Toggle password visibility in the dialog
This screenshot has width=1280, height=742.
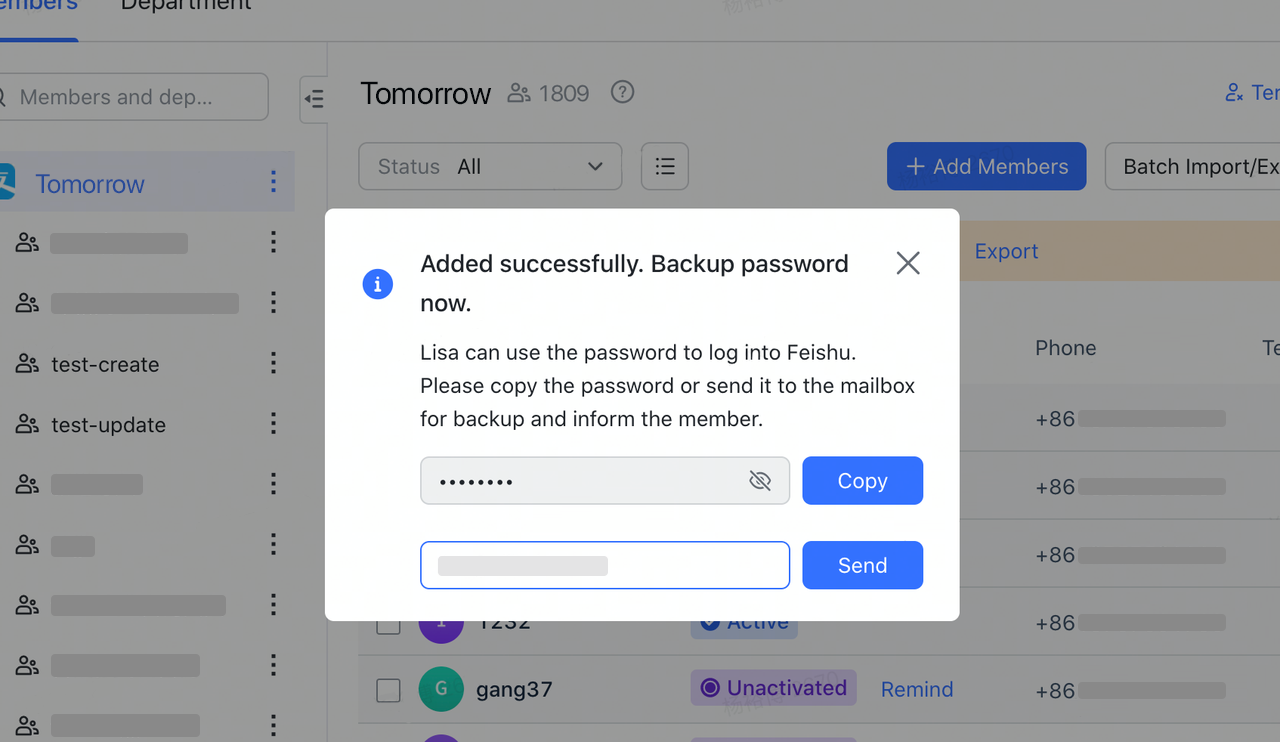coord(760,480)
